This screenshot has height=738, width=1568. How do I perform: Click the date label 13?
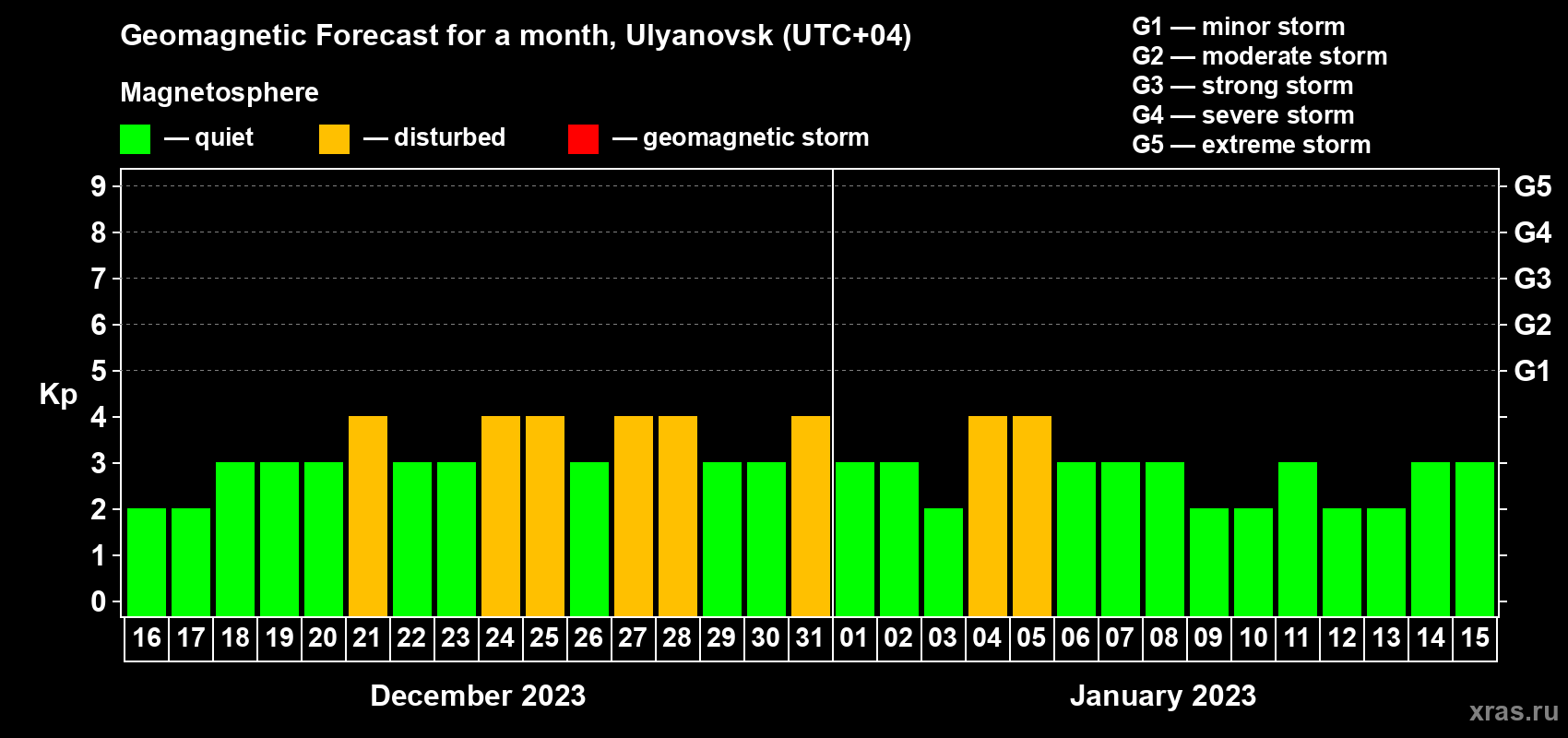coord(1386,637)
